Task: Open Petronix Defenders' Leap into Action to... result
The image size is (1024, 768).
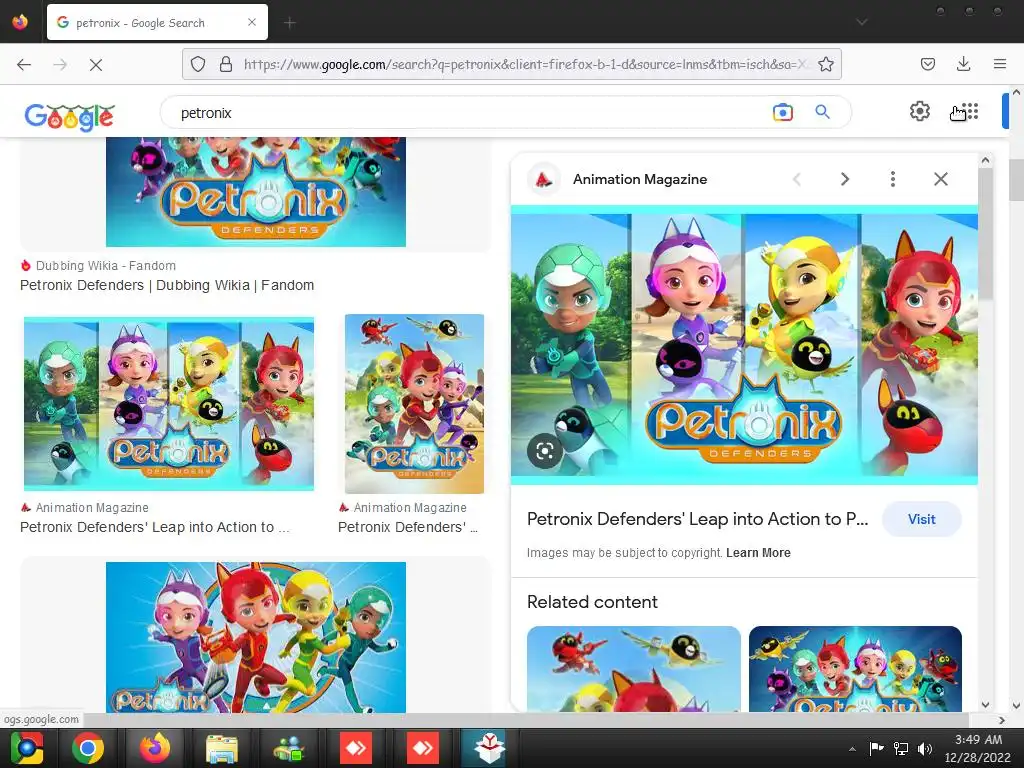Action: tap(154, 527)
